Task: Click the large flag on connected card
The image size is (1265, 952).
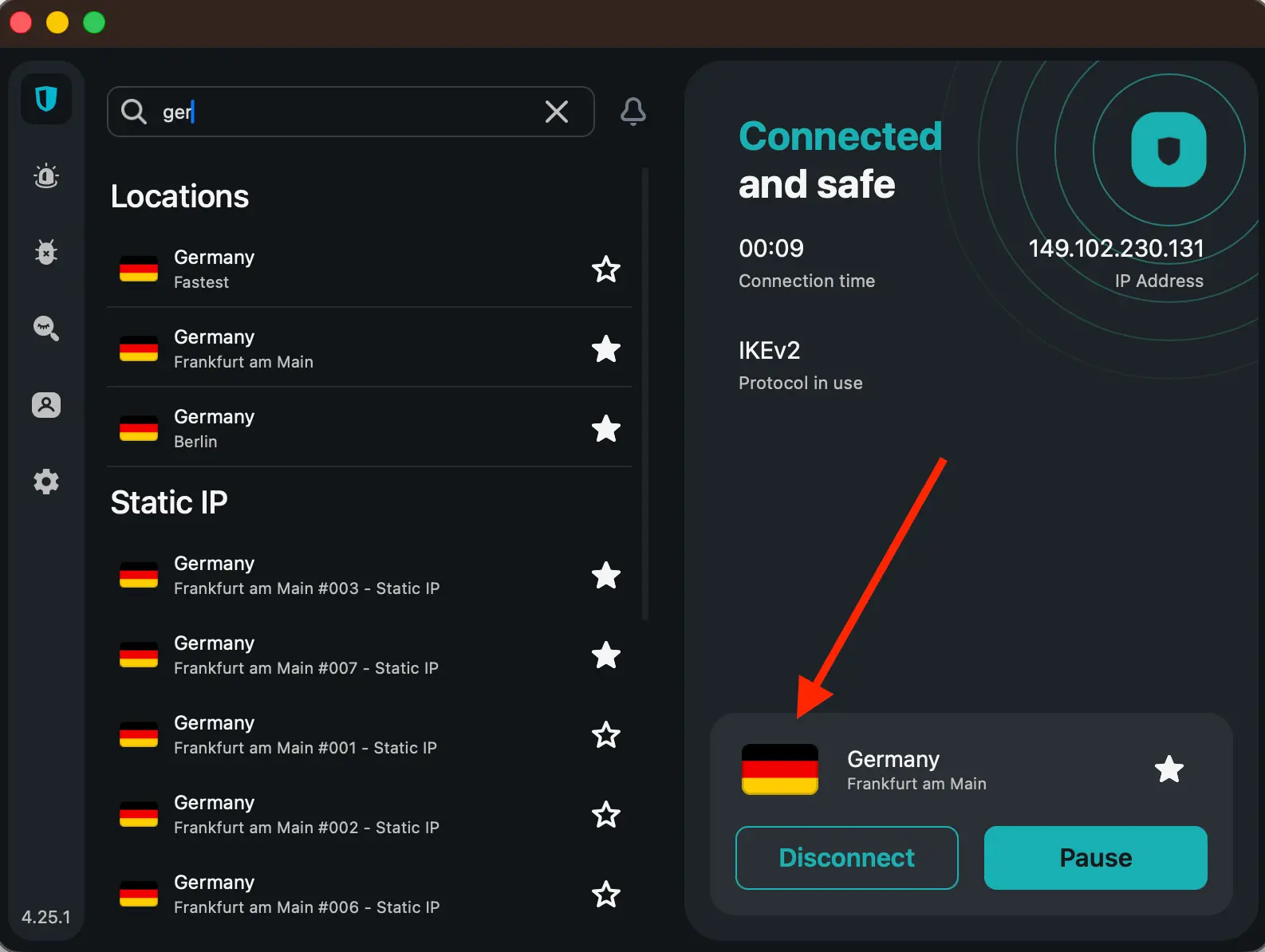Action: (780, 769)
